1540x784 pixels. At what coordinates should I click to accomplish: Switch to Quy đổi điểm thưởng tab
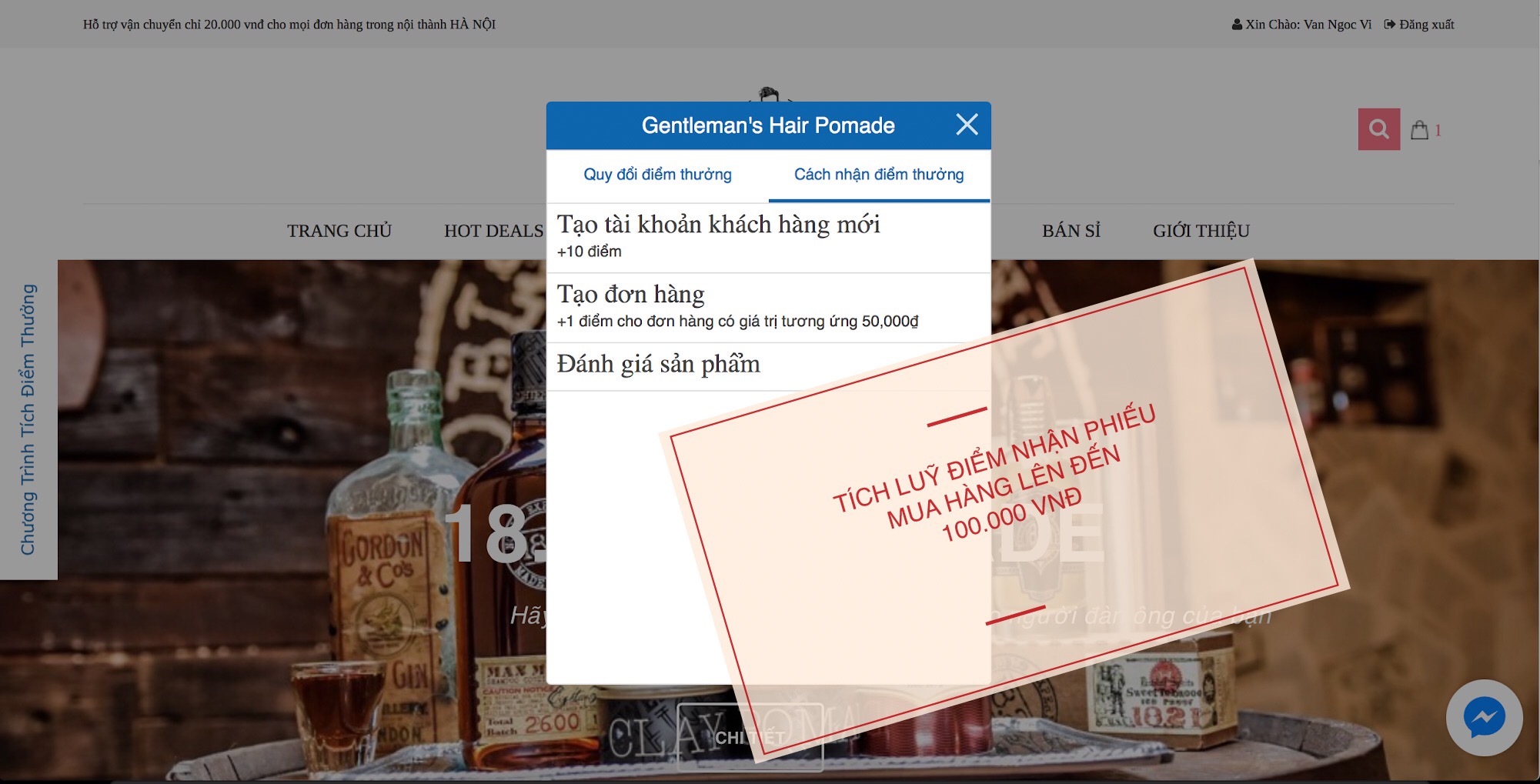[657, 175]
